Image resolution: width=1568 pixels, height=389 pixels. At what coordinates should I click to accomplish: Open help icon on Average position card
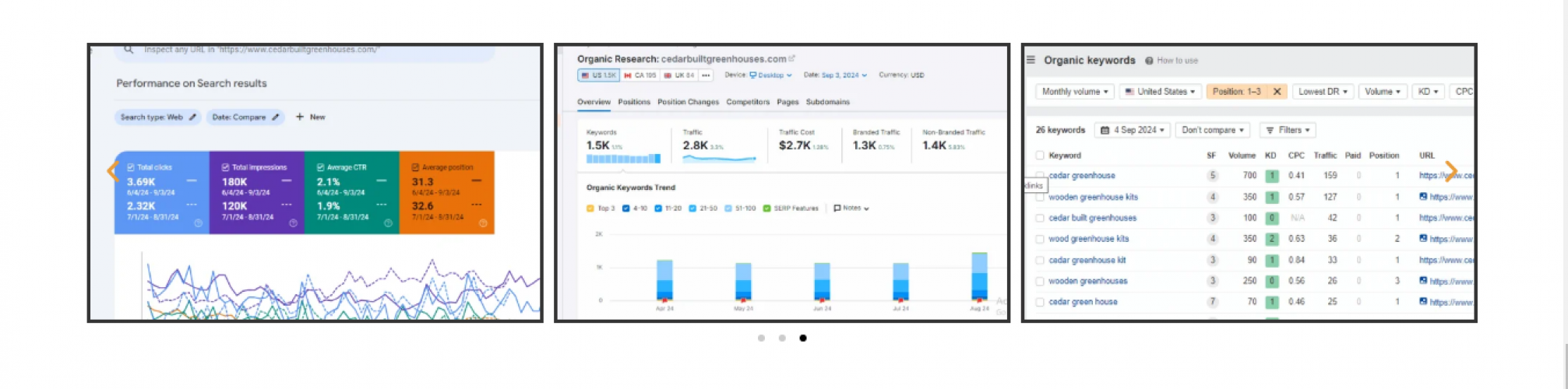pyautogui.click(x=483, y=223)
